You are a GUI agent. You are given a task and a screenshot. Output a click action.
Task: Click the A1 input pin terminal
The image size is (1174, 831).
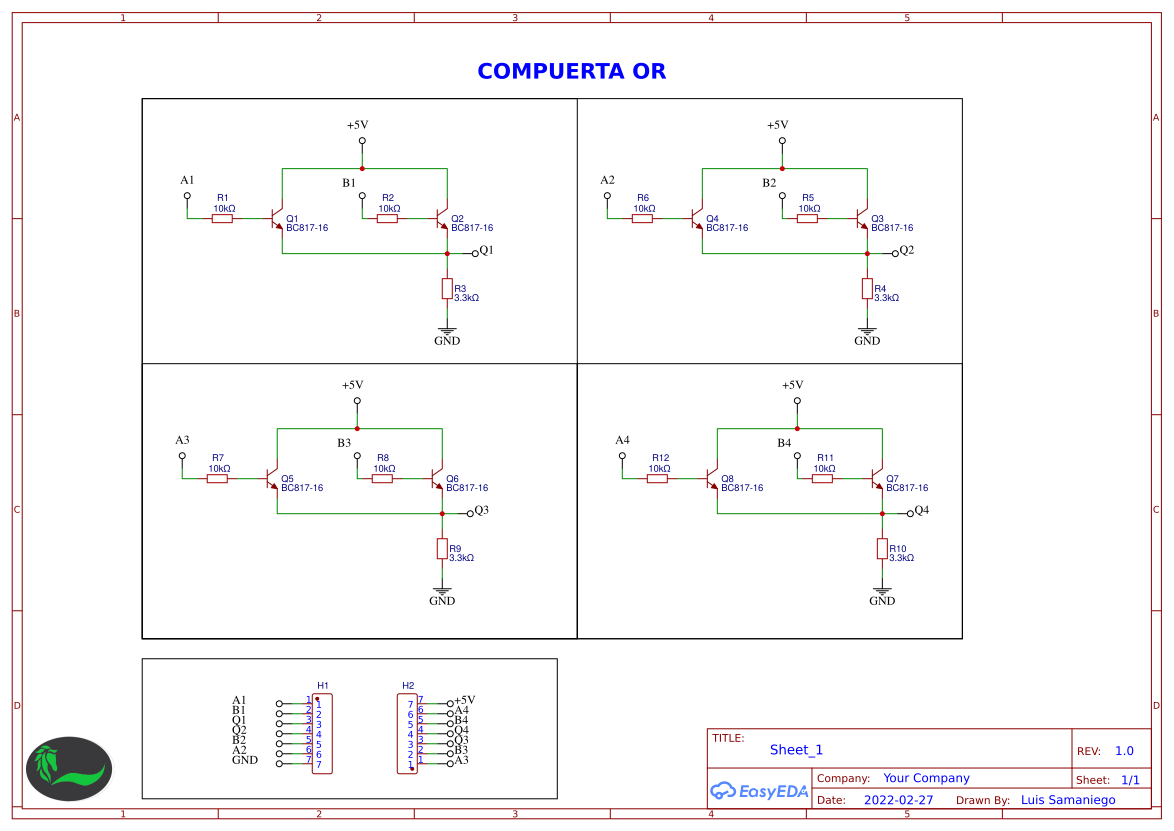pos(186,197)
